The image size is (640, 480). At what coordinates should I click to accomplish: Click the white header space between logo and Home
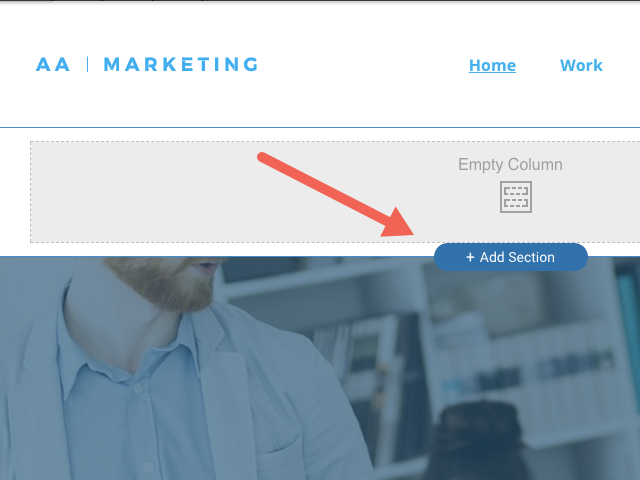click(x=363, y=64)
